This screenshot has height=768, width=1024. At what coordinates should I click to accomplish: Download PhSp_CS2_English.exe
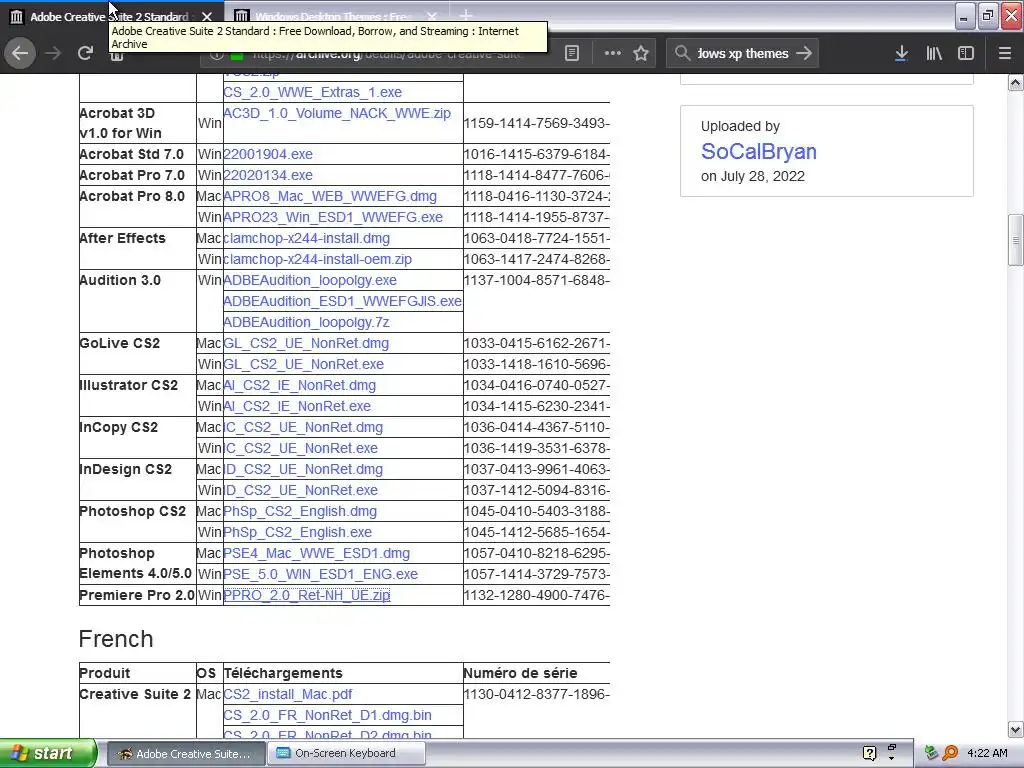coord(297,532)
